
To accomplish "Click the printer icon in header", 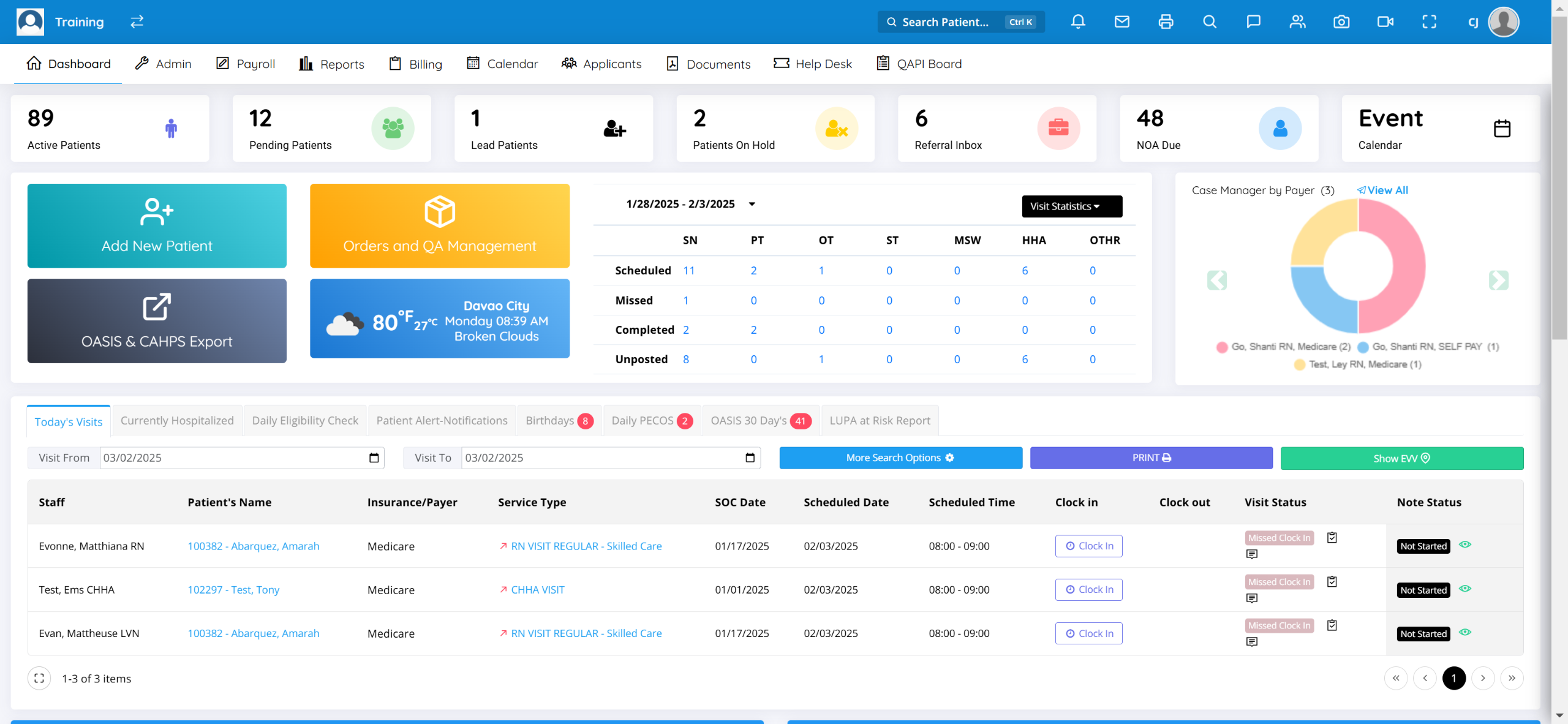I will click(x=1166, y=22).
